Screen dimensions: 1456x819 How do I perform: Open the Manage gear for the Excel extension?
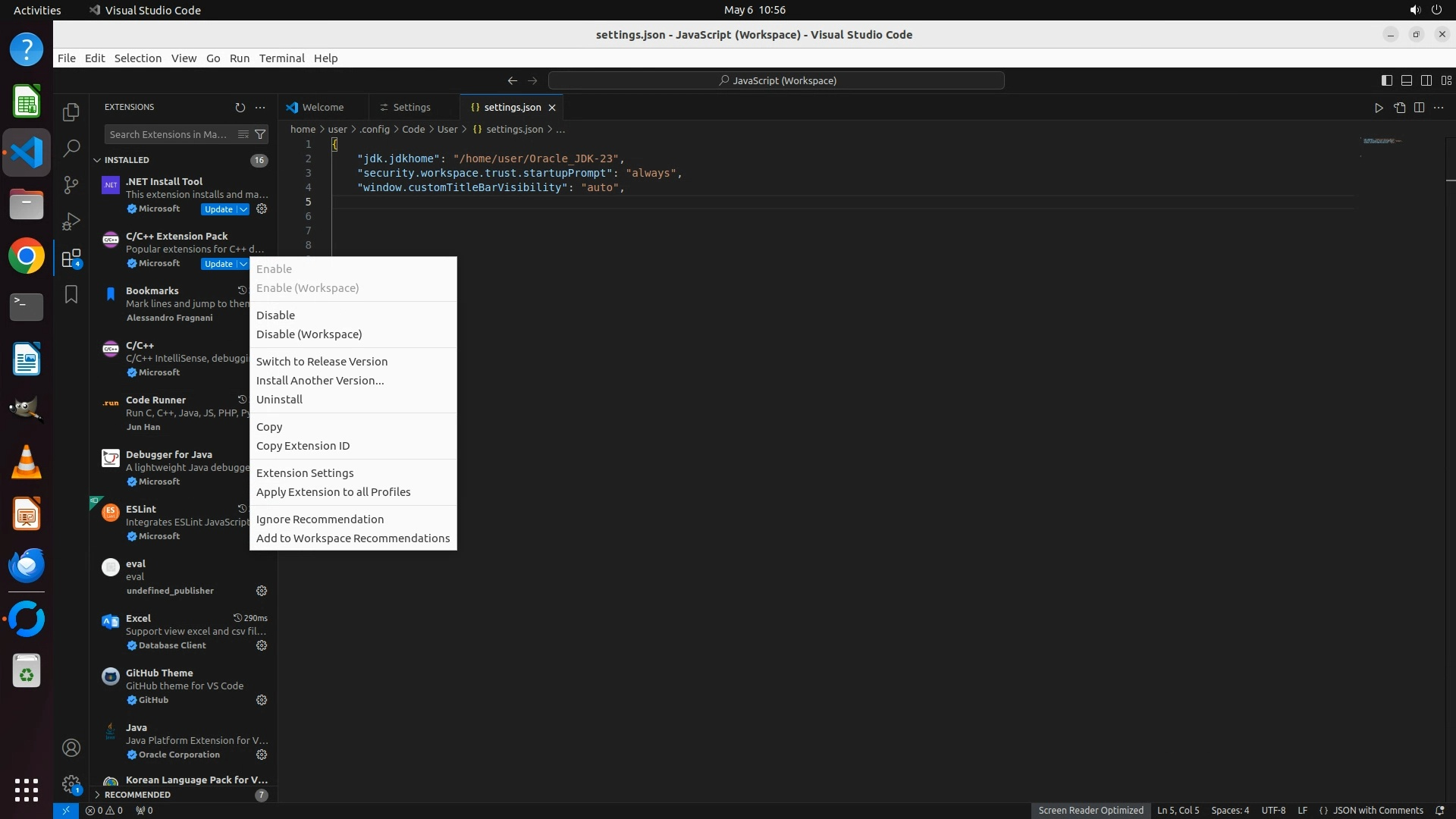click(x=262, y=645)
